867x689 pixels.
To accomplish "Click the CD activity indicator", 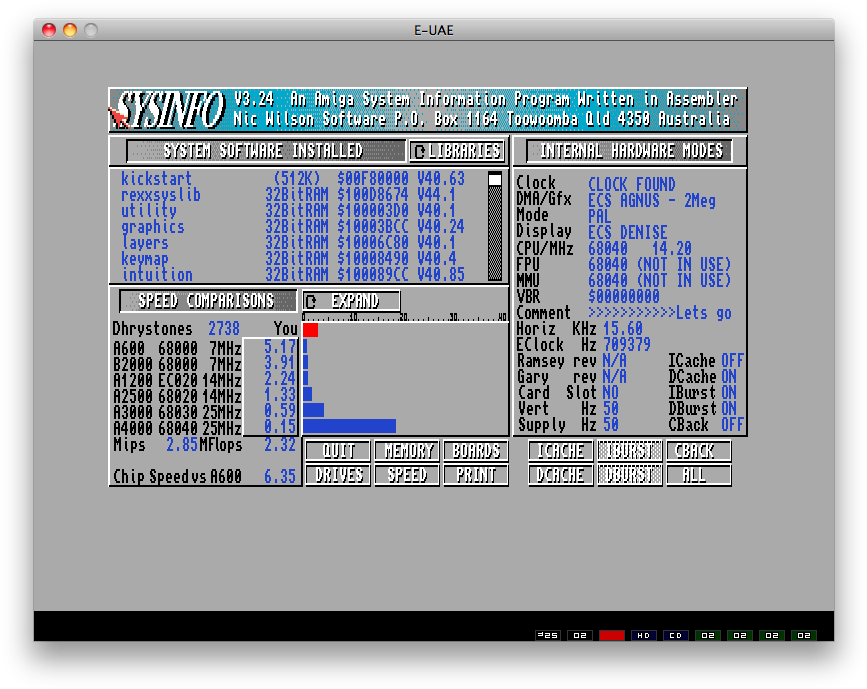I will tap(675, 635).
